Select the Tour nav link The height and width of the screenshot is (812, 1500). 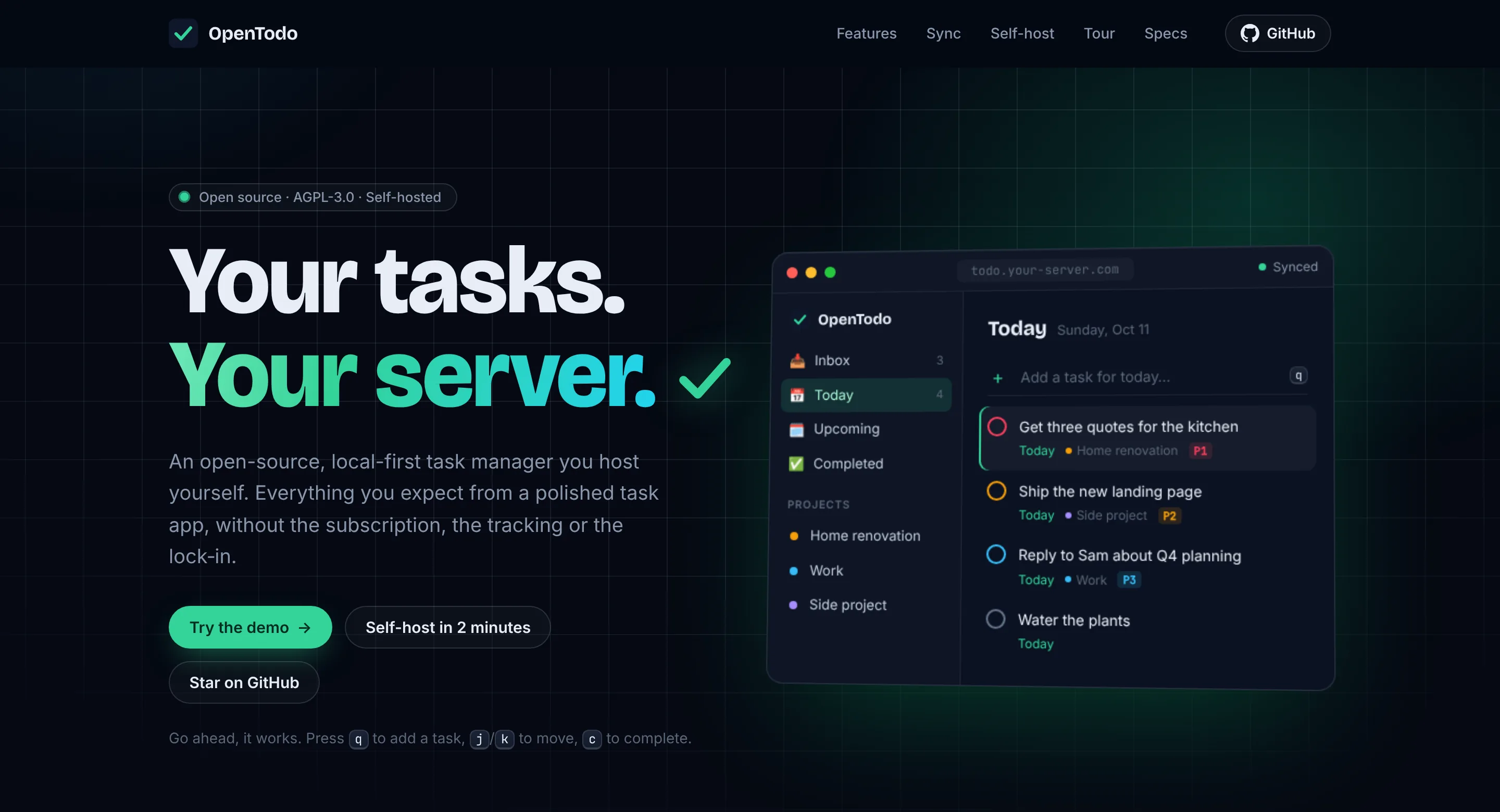1099,33
